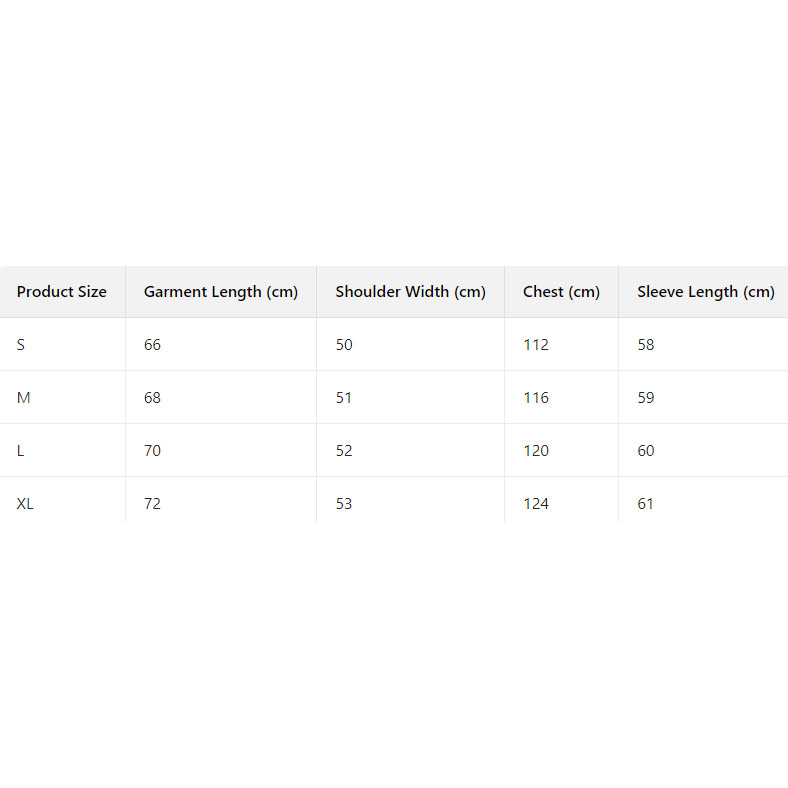Click the Shoulder Width (cm) header
Image resolution: width=788 pixels, height=788 pixels.
pyautogui.click(x=410, y=292)
